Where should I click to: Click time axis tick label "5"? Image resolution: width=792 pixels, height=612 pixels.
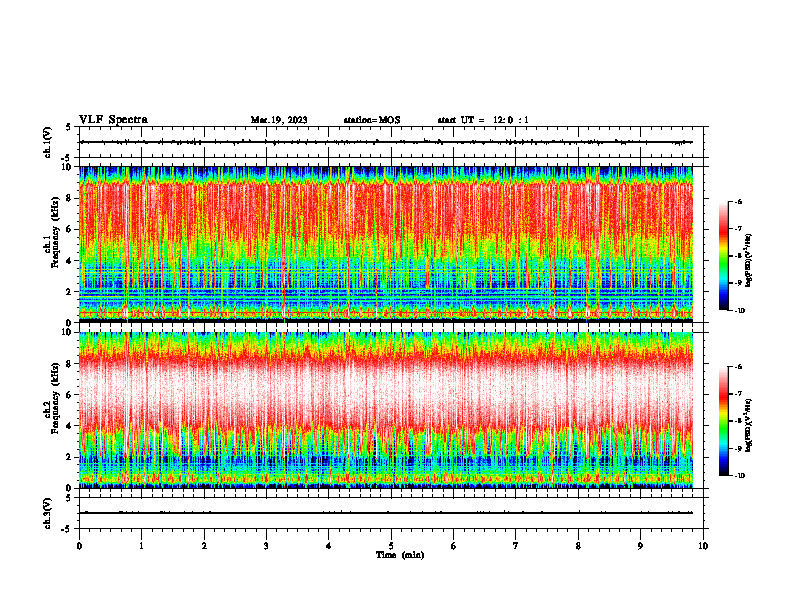pos(391,546)
